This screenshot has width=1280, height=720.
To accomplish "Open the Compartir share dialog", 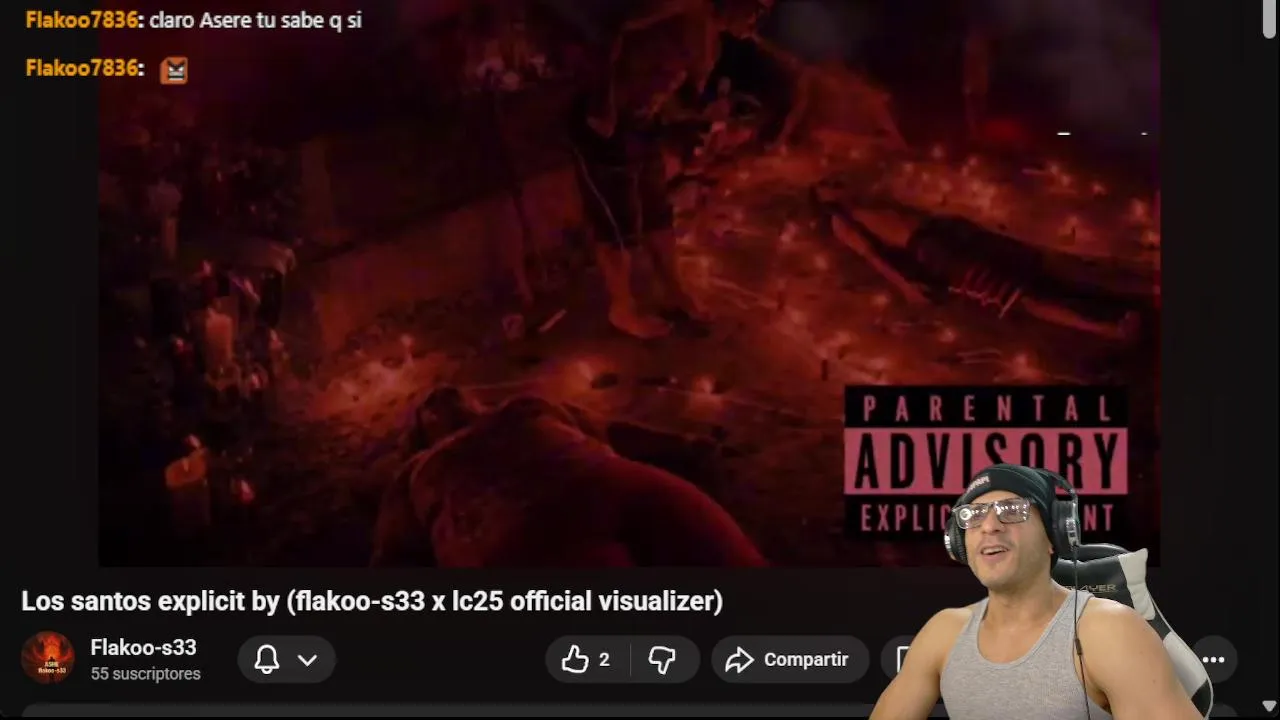I will pyautogui.click(x=790, y=659).
